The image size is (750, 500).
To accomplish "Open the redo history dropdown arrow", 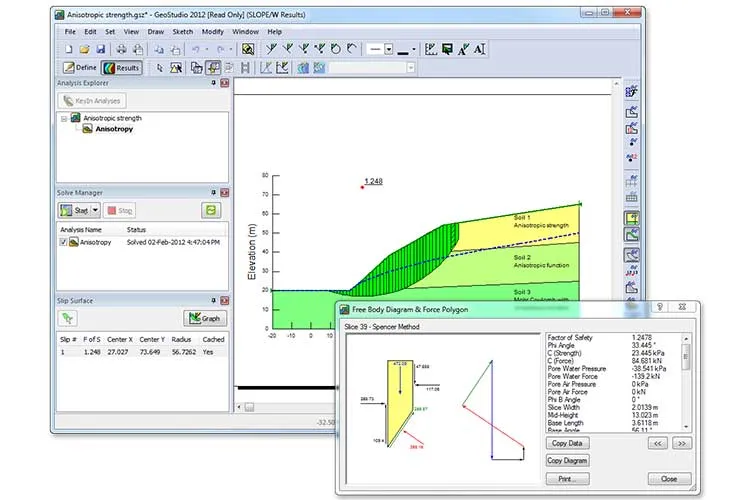I will coord(231,49).
